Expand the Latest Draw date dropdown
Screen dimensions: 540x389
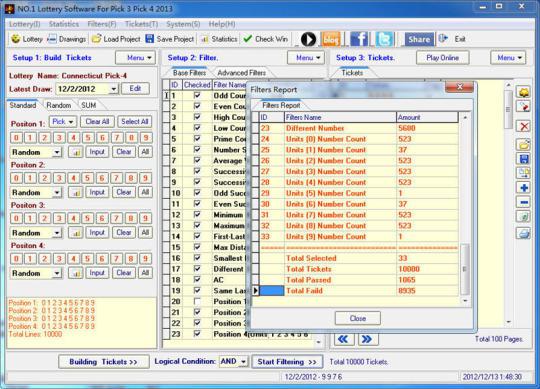[114, 89]
